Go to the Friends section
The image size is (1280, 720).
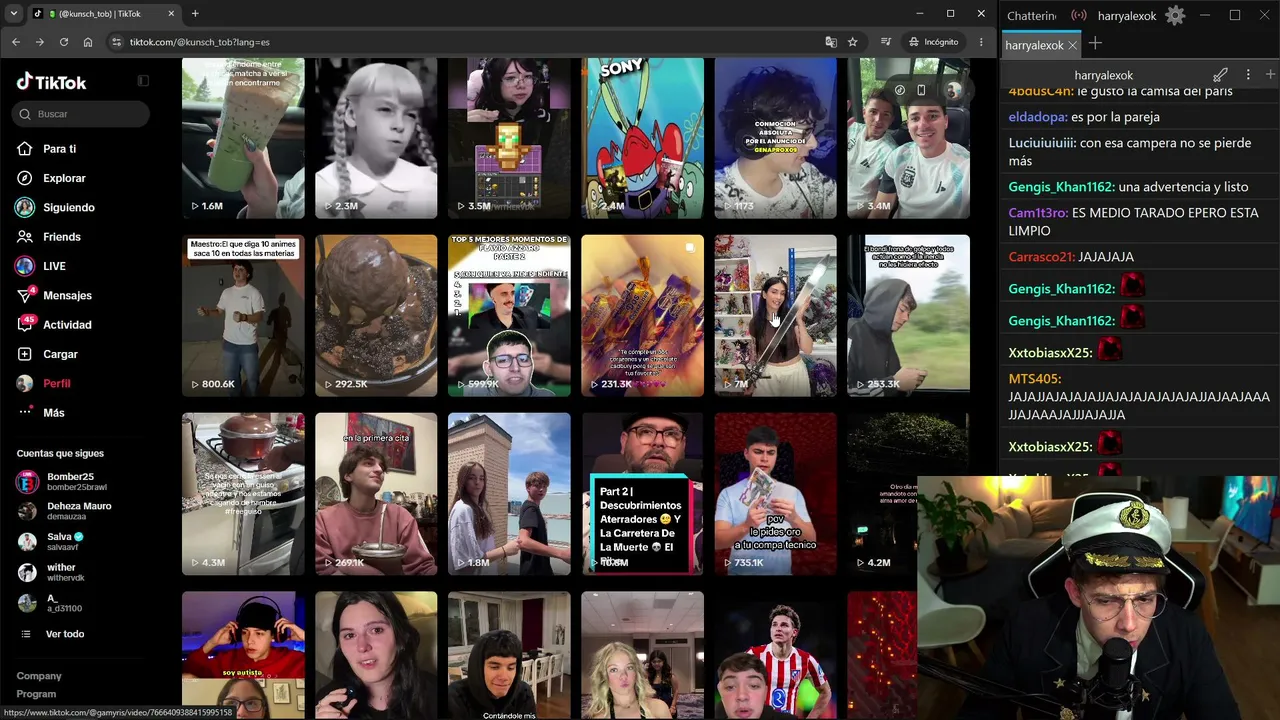coord(61,237)
